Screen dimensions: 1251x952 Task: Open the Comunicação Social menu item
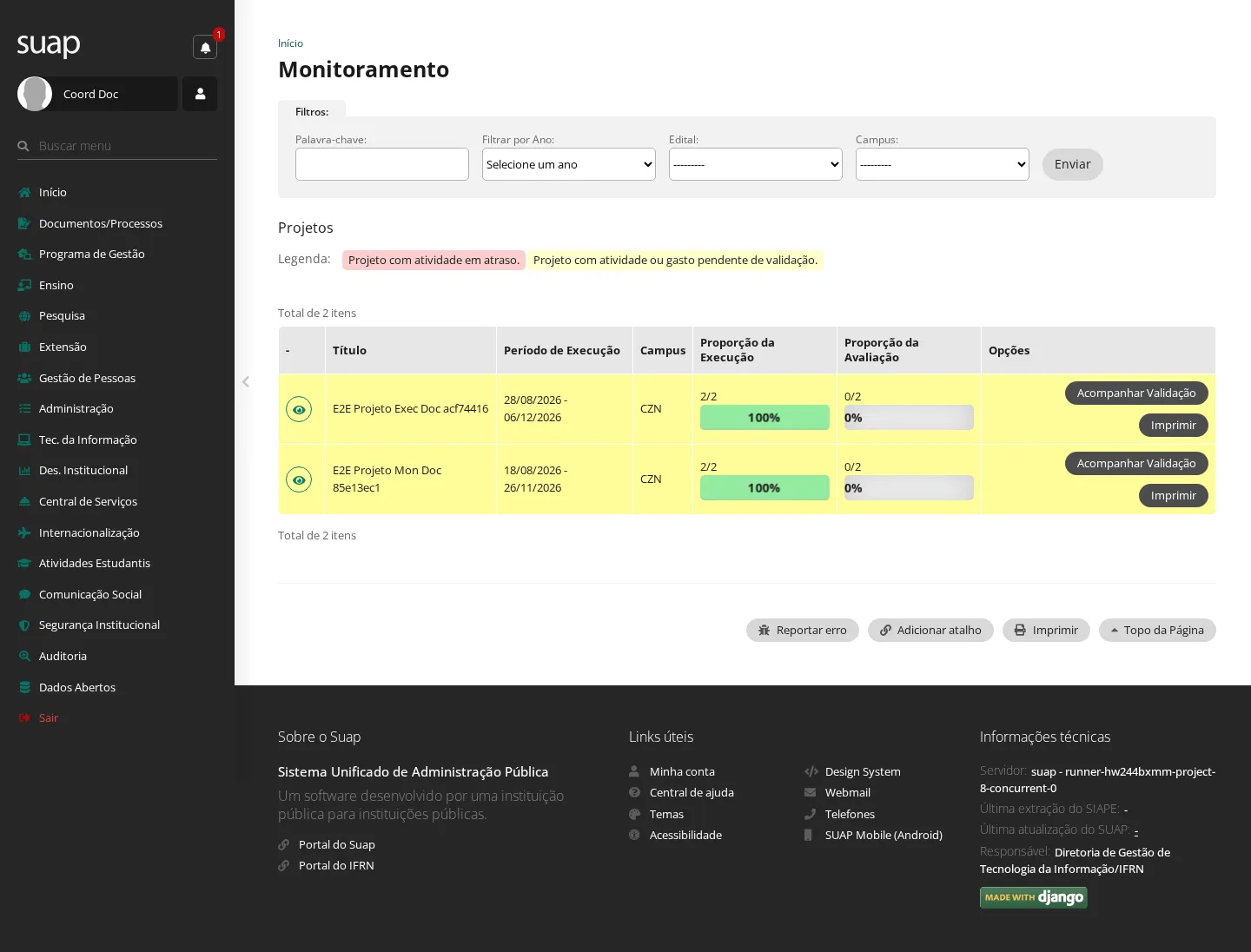[x=117, y=594]
